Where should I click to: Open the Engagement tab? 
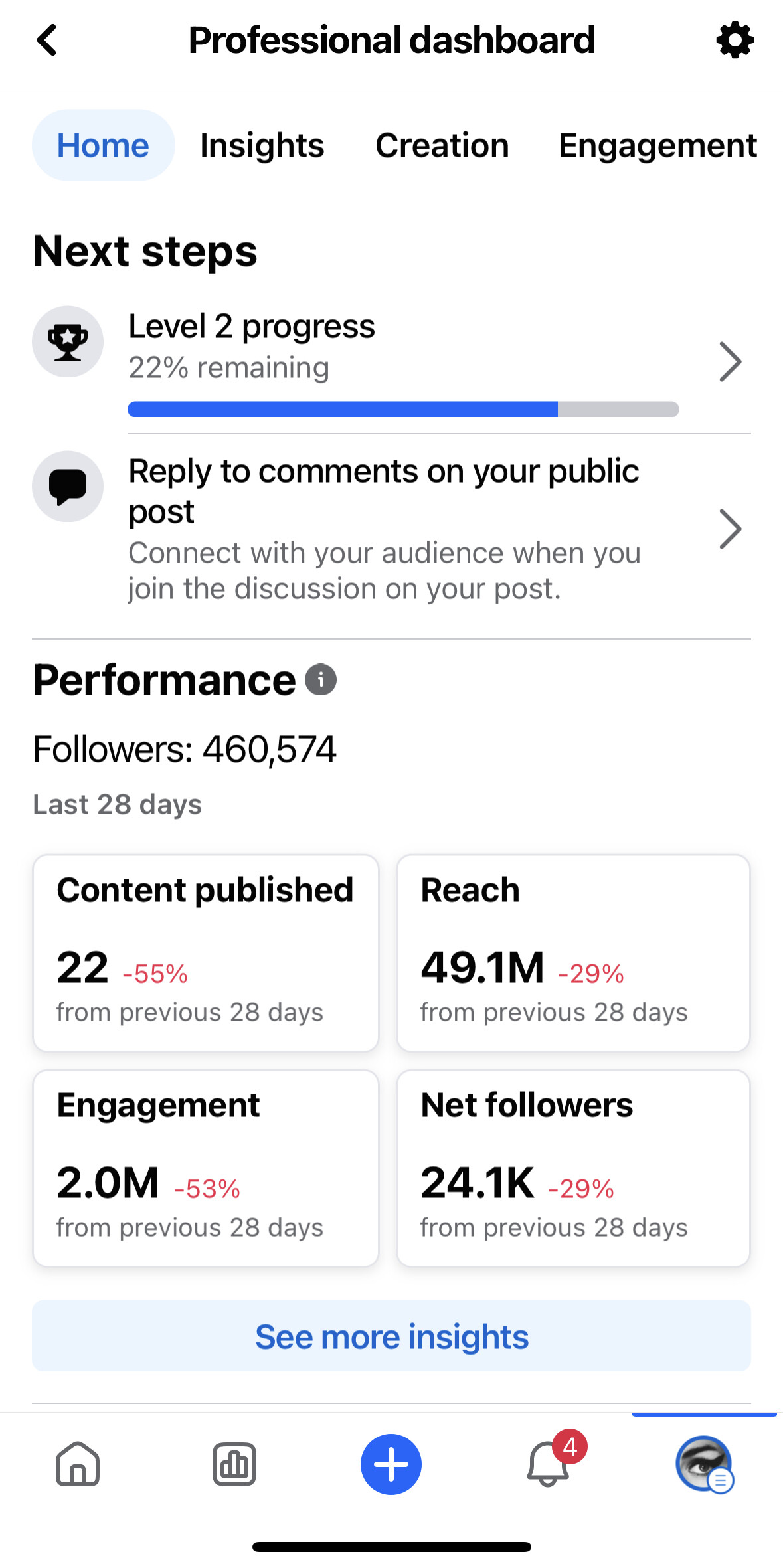[657, 145]
